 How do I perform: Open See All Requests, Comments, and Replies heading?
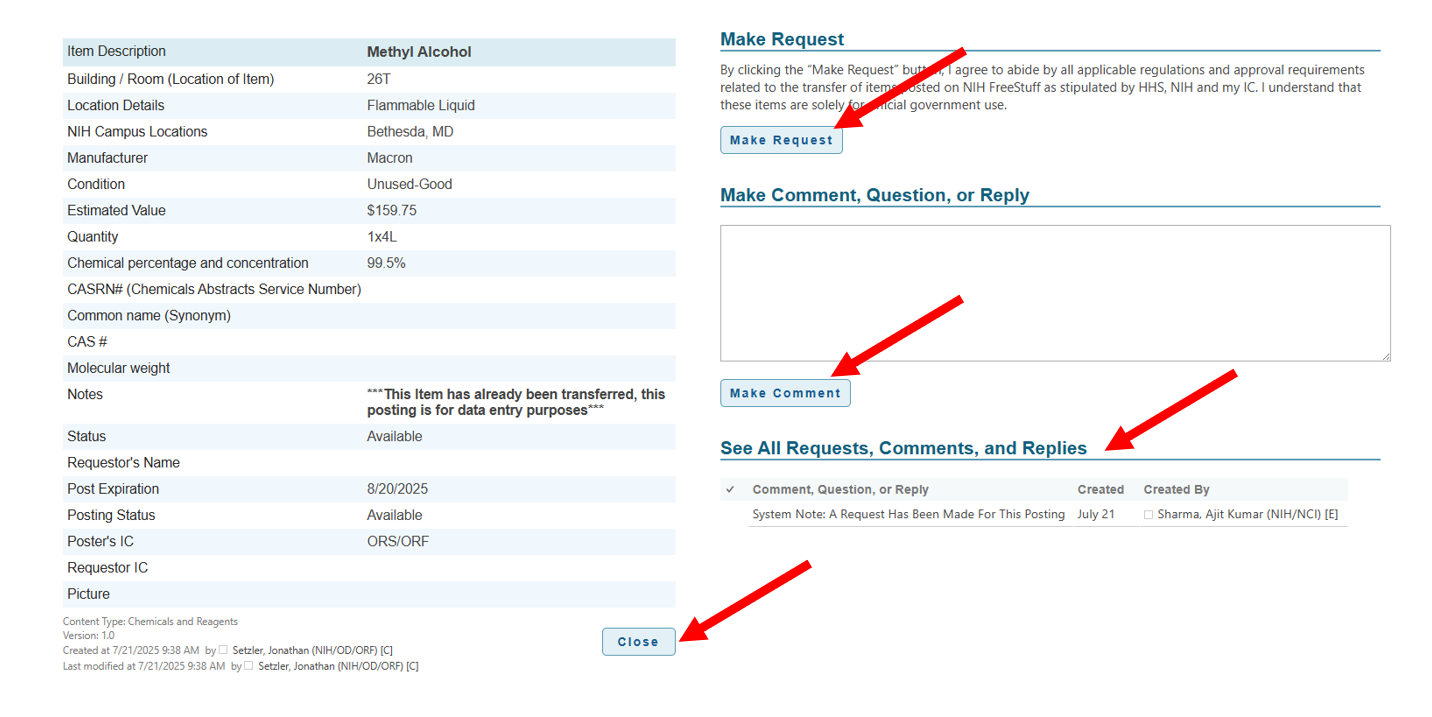click(903, 448)
